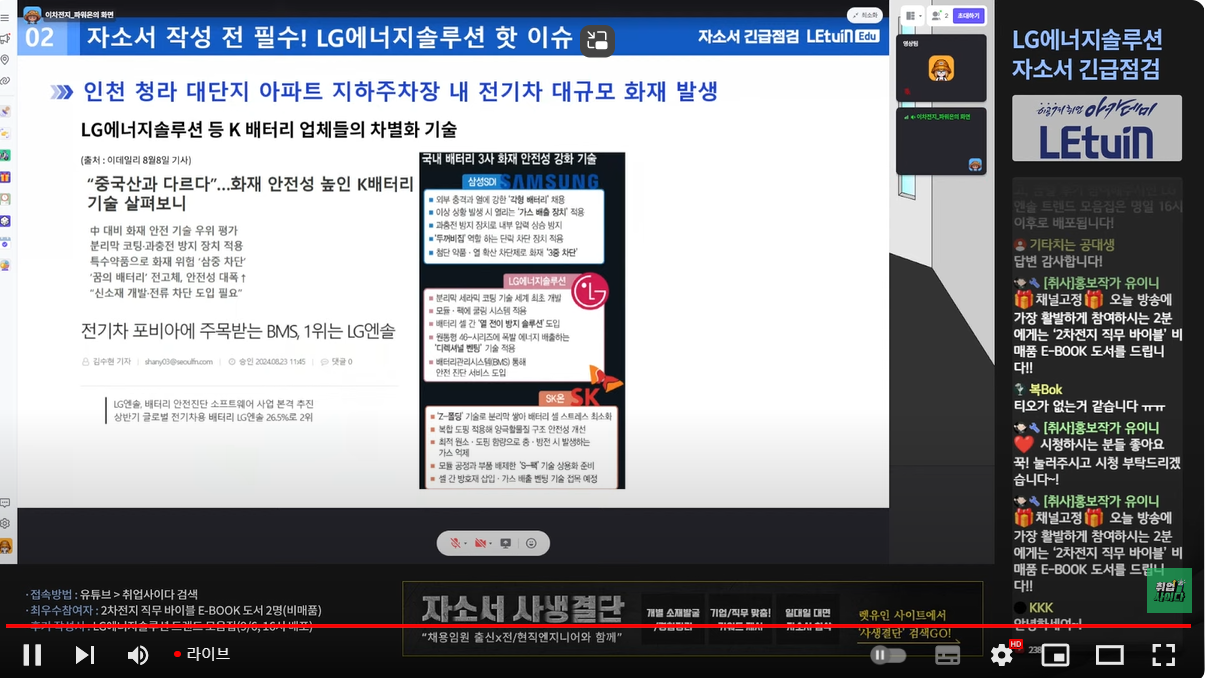The width and height of the screenshot is (1205, 678).
Task: Mute the video volume
Action: [x=138, y=655]
